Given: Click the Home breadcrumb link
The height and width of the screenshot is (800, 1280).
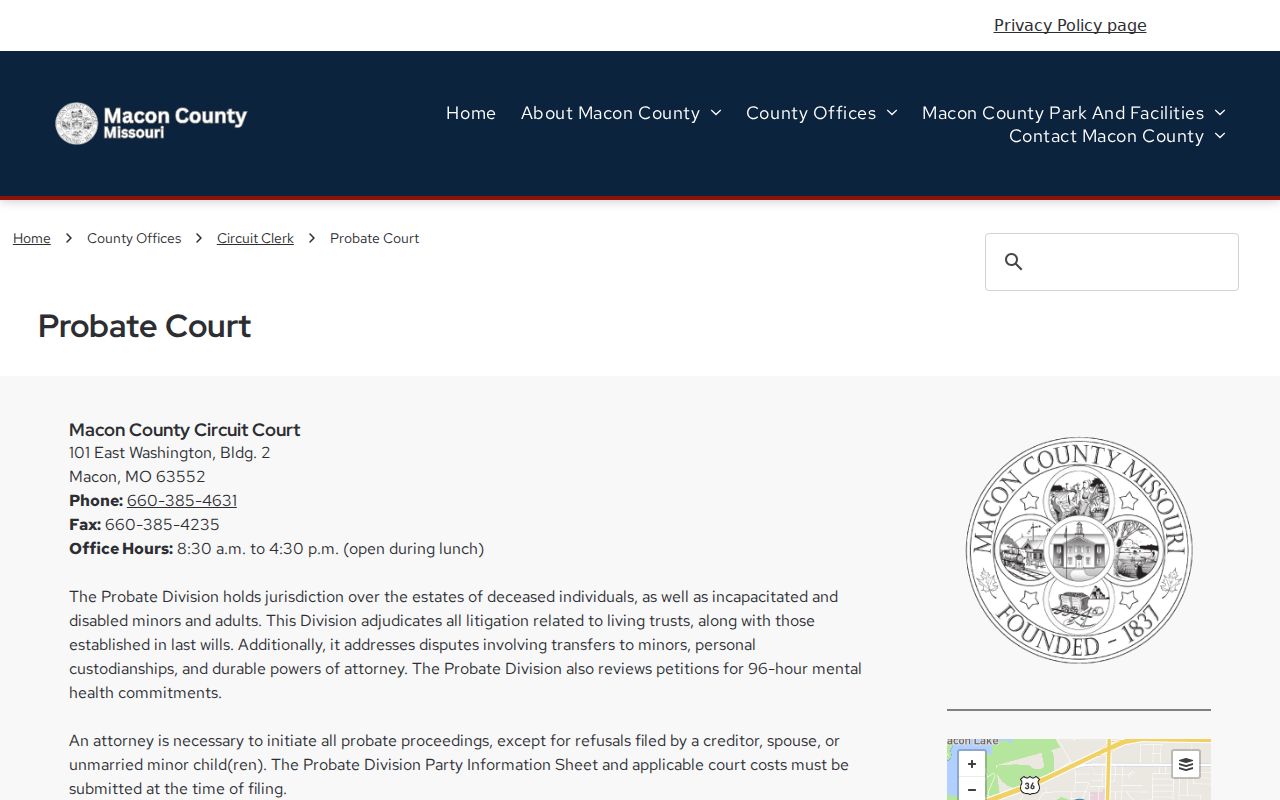Looking at the screenshot, I should [32, 238].
